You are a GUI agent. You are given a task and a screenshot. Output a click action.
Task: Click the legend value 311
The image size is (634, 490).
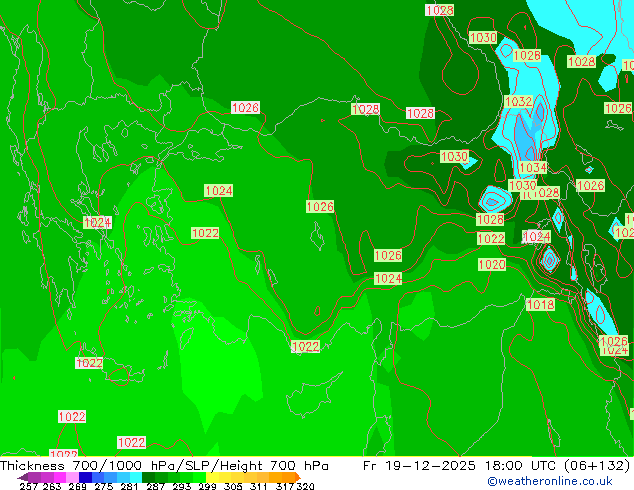(259, 486)
